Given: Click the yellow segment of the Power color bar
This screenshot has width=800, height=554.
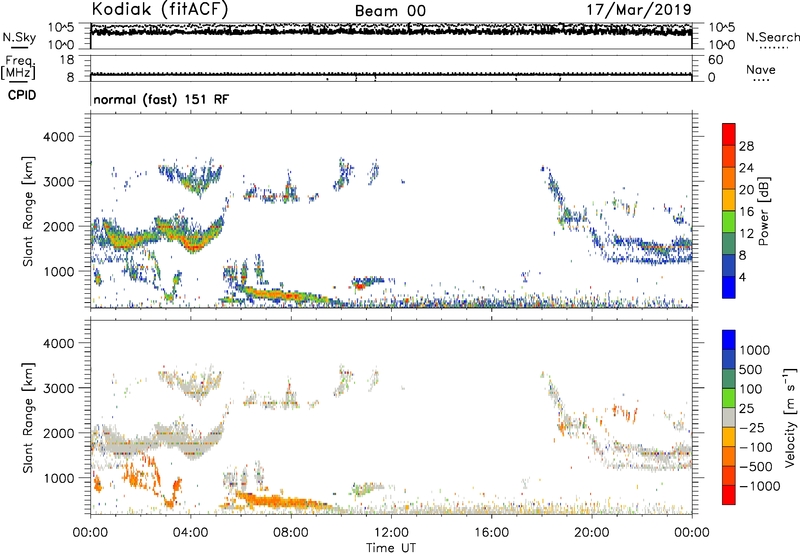Looking at the screenshot, I should (729, 199).
